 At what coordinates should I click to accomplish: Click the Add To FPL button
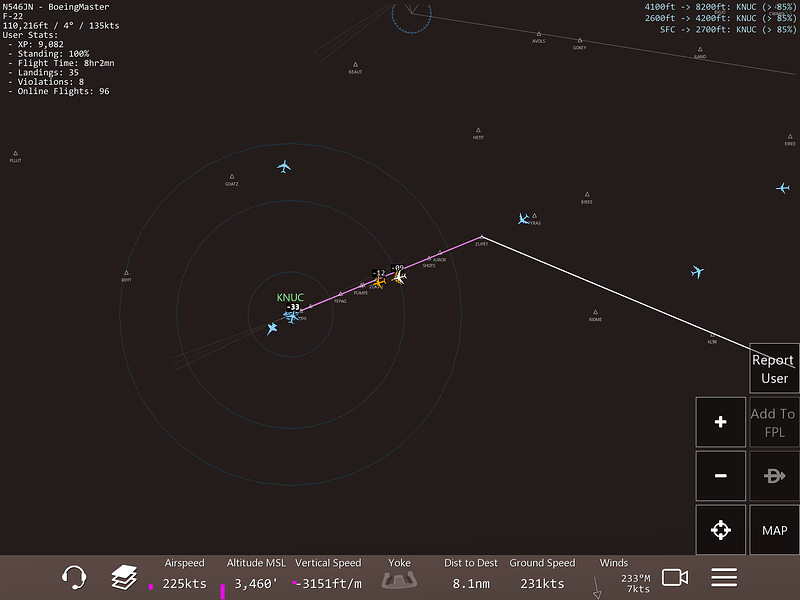(774, 422)
